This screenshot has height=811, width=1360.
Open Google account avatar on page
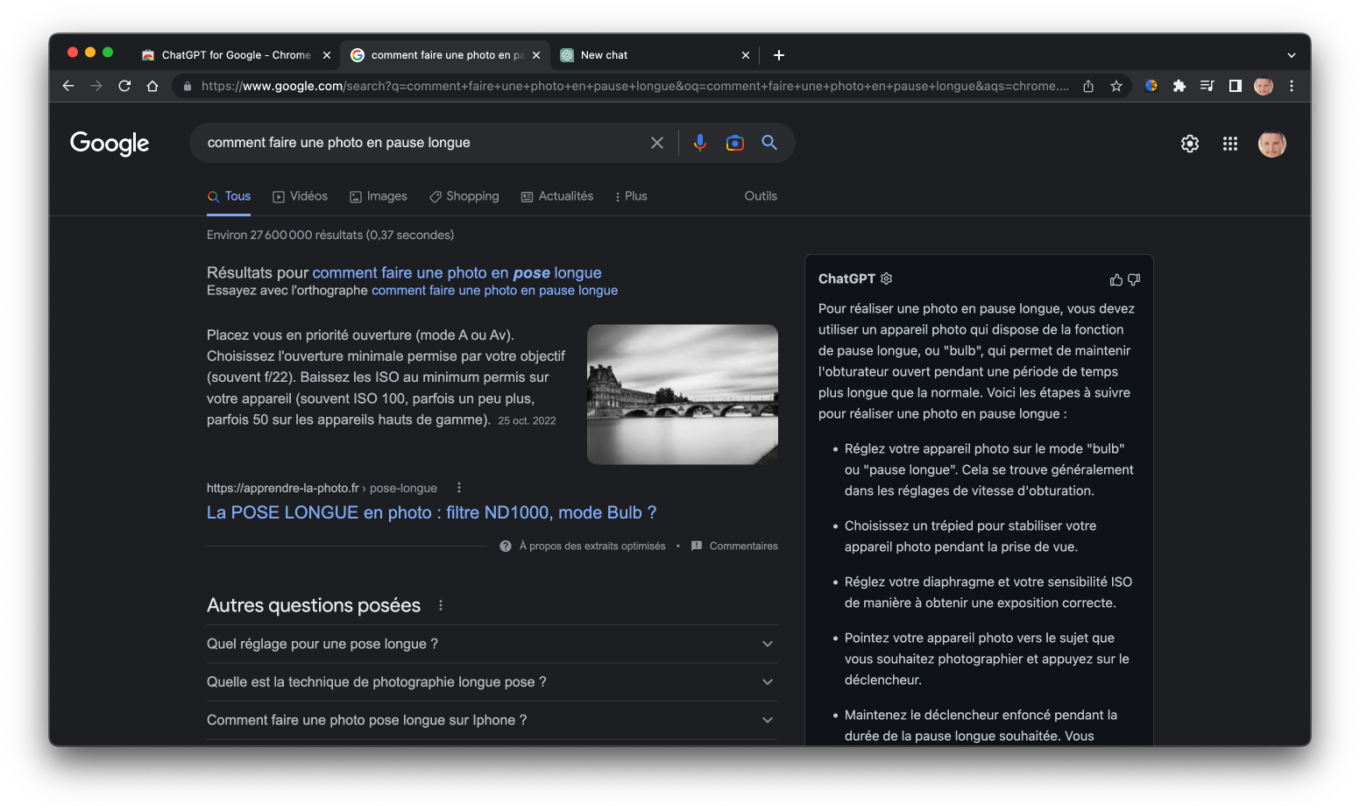pos(1272,144)
